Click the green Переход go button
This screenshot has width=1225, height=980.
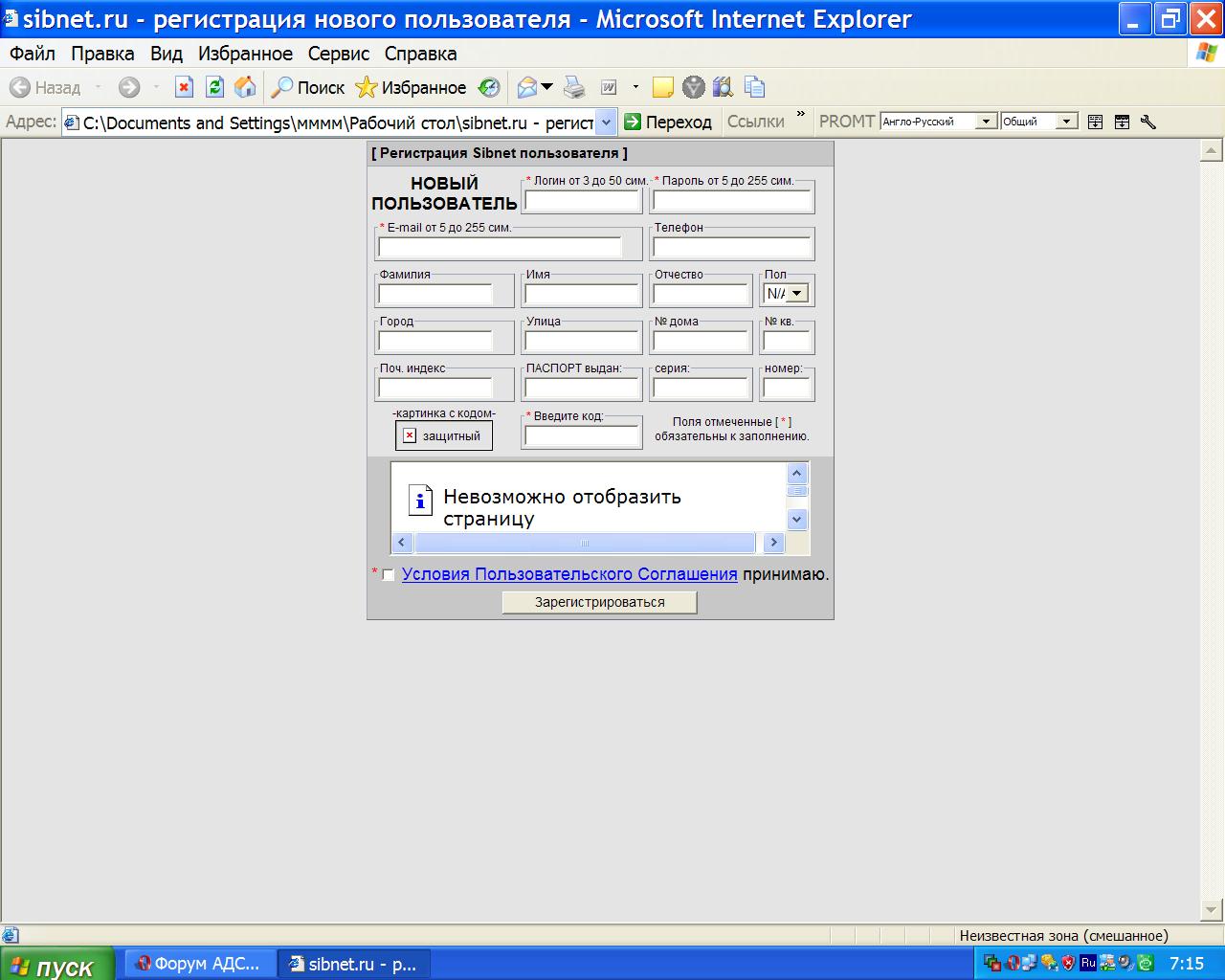668,122
